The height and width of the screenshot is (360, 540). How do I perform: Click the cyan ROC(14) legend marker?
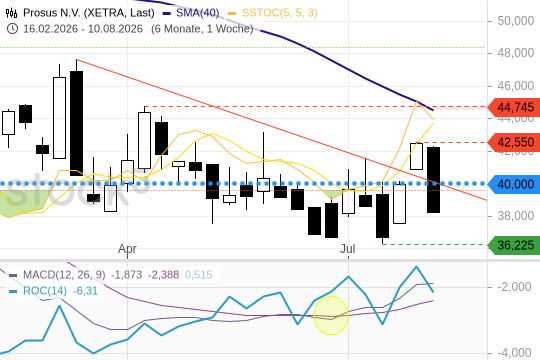pos(13,291)
